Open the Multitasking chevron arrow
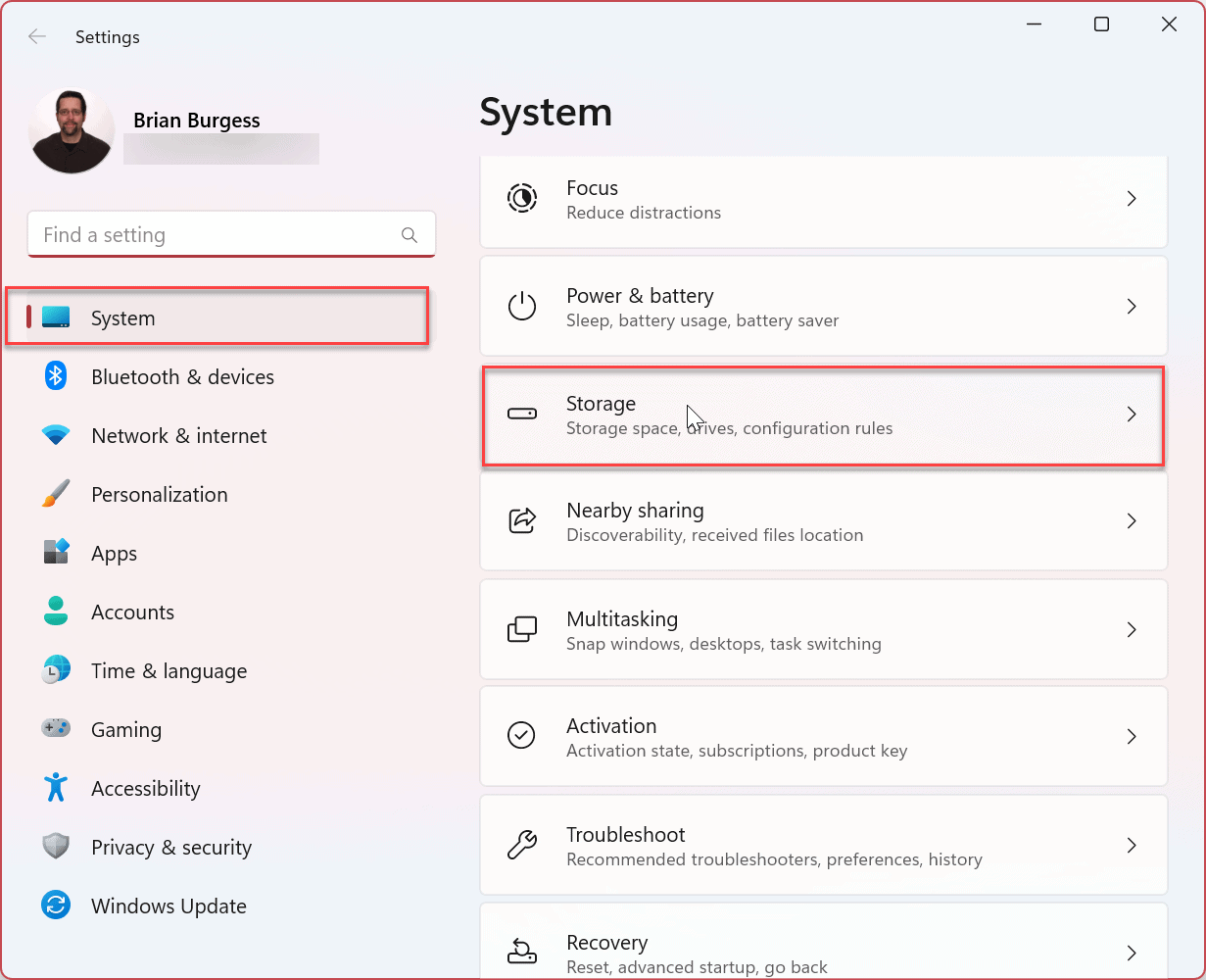Viewport: 1206px width, 980px height. pos(1132,629)
